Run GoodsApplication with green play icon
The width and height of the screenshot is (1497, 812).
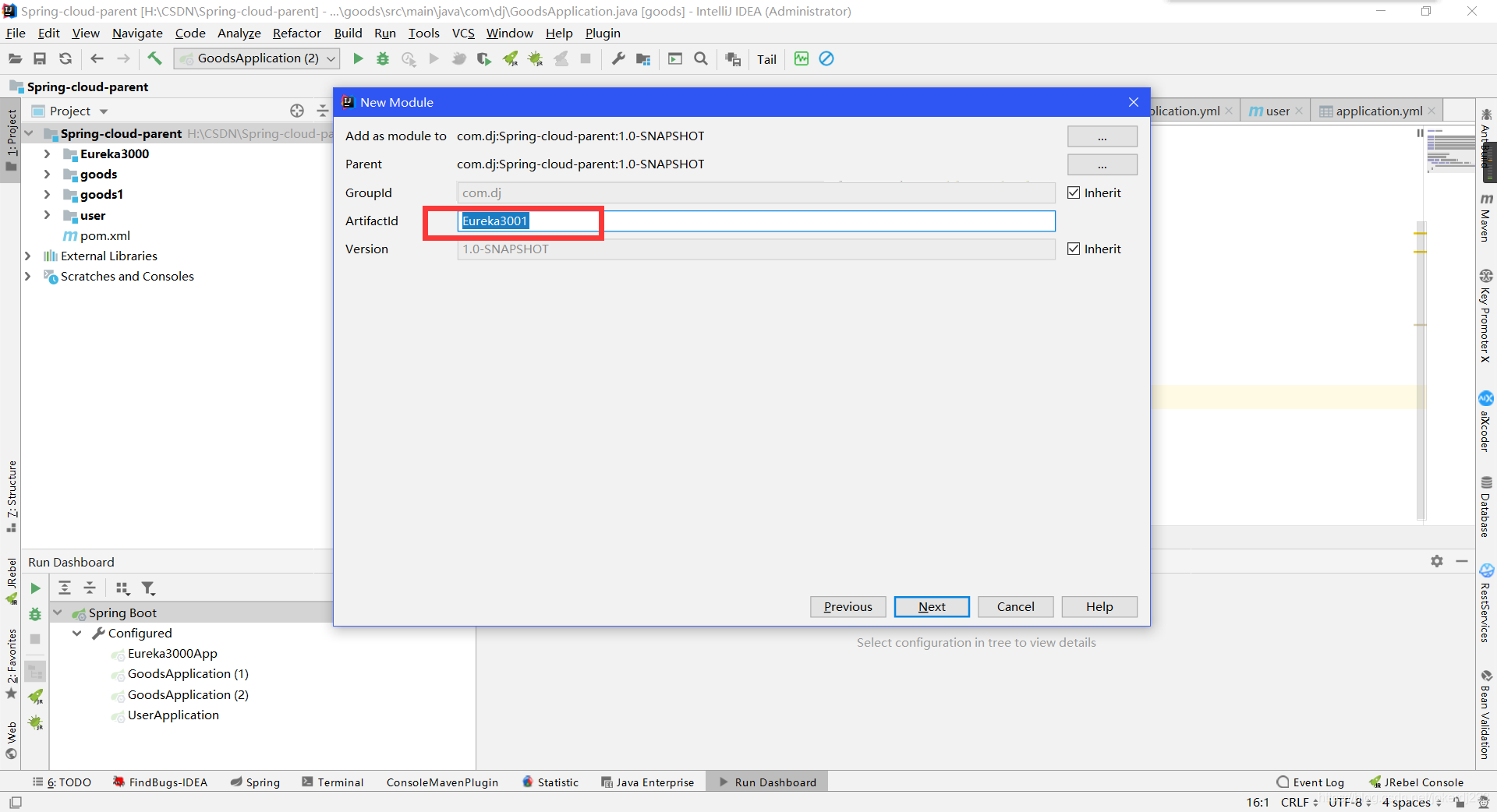[x=358, y=58]
